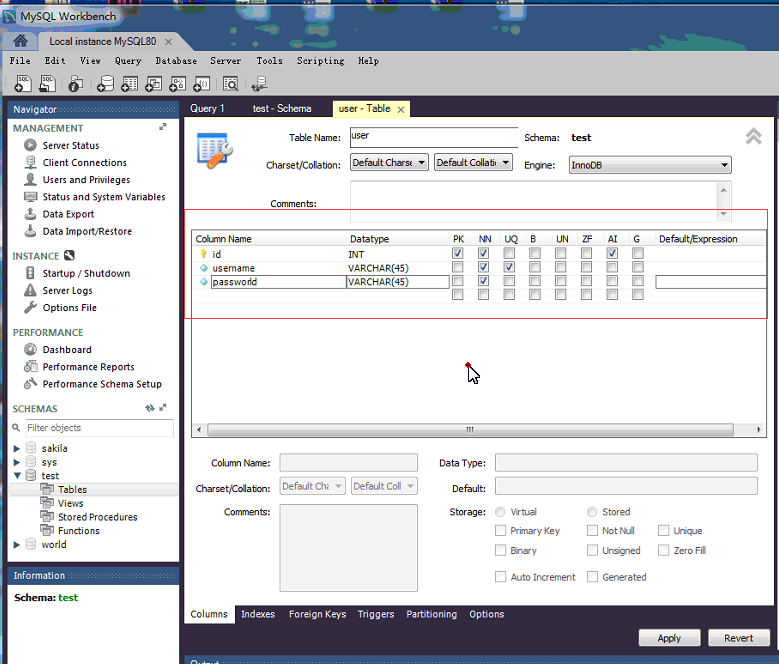Viewport: 779px width, 664px height.
Task: Open Server Logs
Action: (x=67, y=291)
